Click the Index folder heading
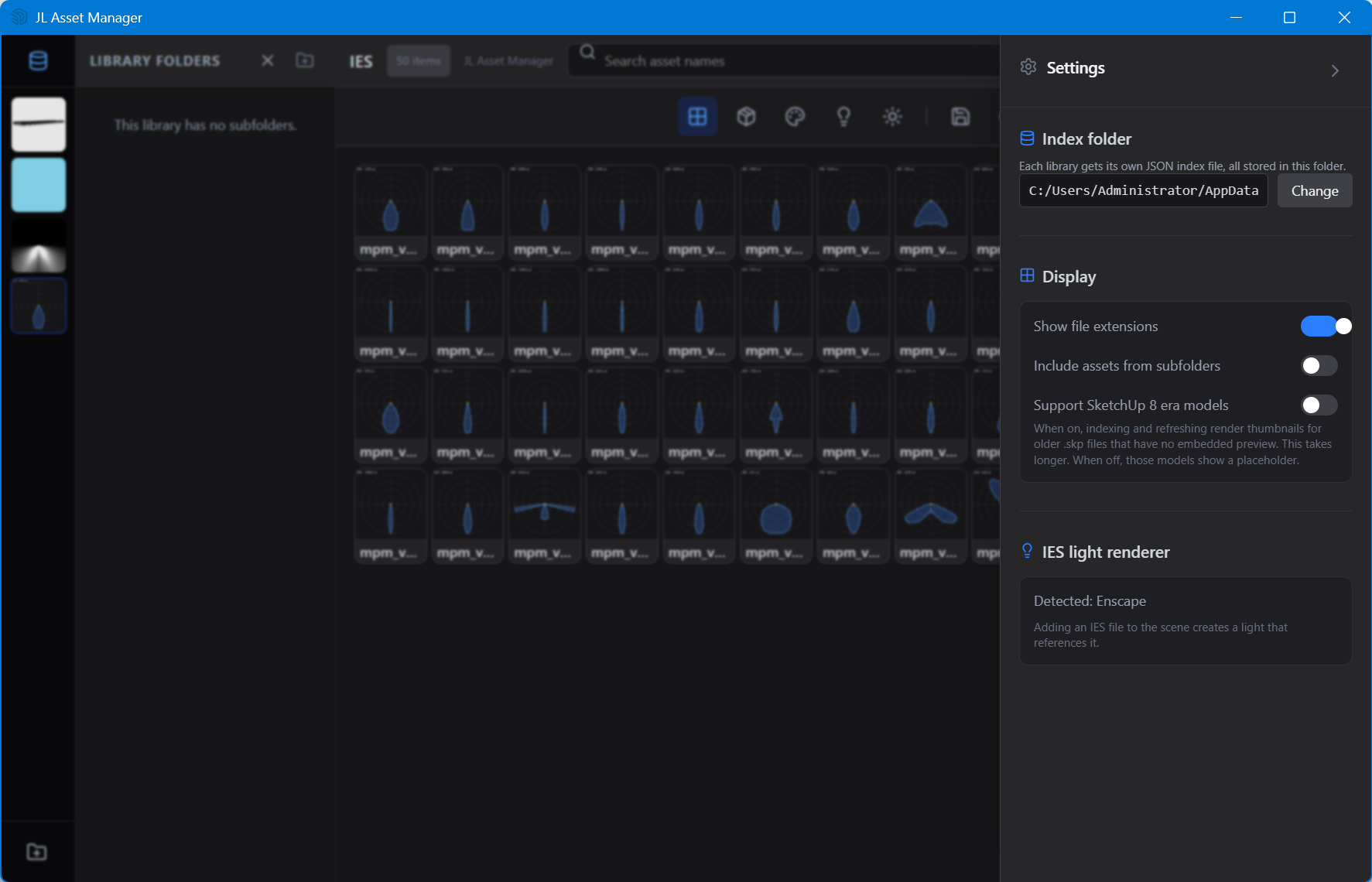Viewport: 1372px width, 882px height. click(x=1086, y=139)
